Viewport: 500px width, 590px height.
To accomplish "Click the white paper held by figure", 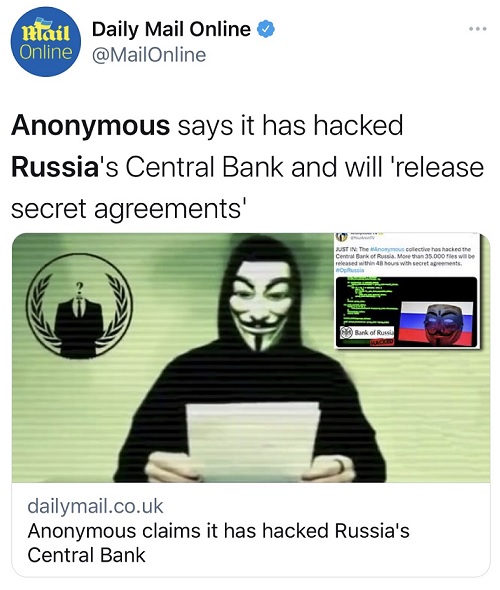I will tap(252, 441).
